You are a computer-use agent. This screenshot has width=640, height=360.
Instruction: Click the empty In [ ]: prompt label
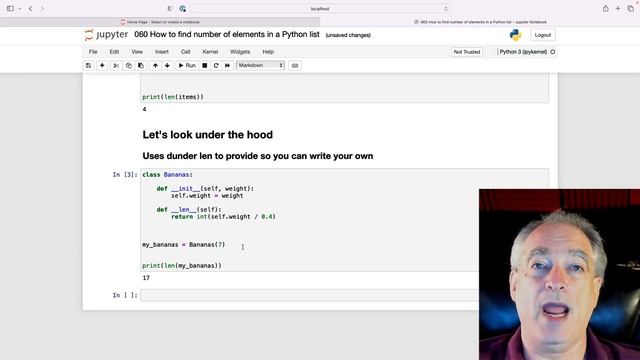point(125,295)
